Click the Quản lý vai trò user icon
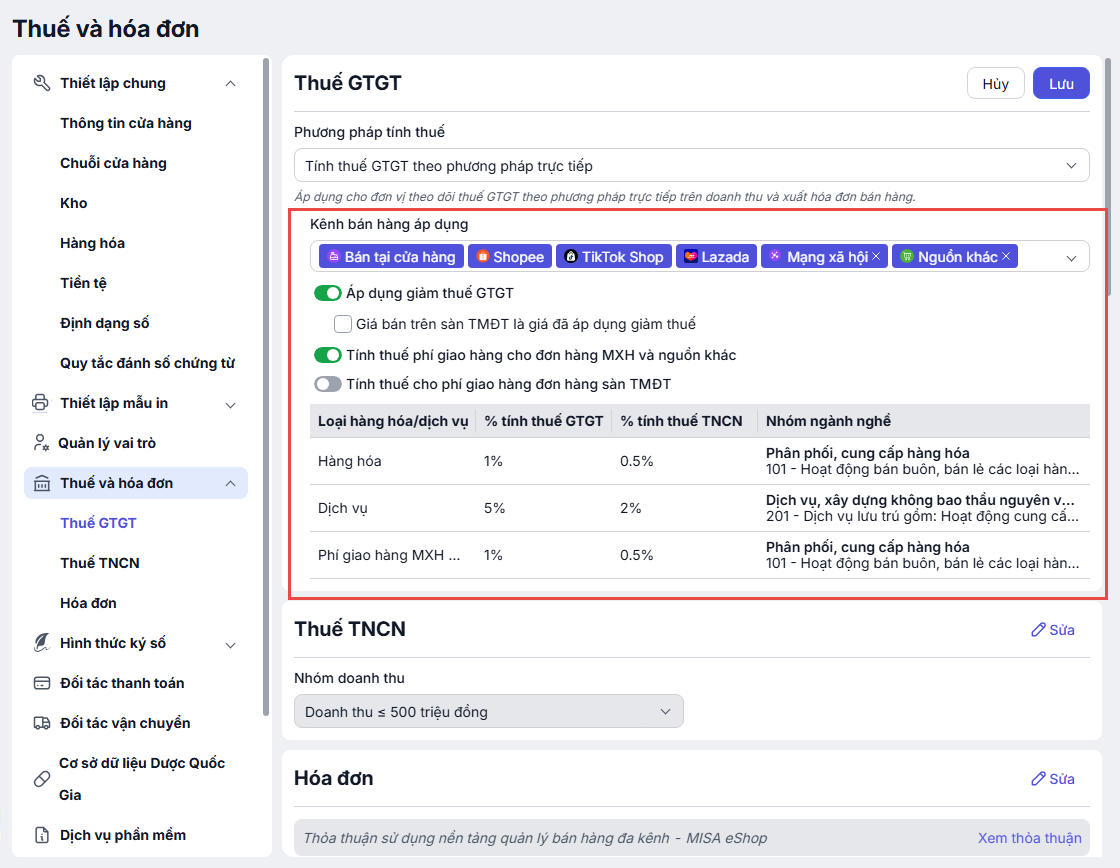Image resolution: width=1120 pixels, height=868 pixels. [41, 443]
